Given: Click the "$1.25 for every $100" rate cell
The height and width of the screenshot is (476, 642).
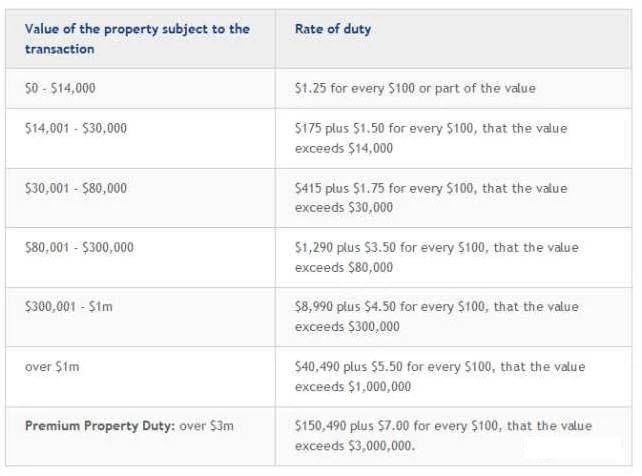Looking at the screenshot, I should click(415, 88).
